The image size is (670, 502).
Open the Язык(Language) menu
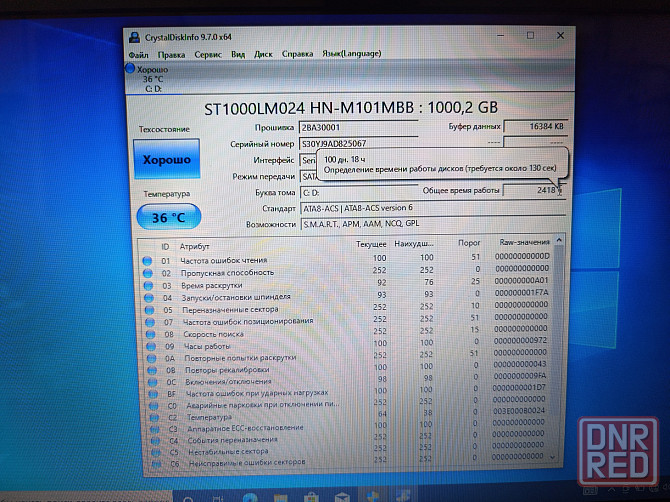click(x=351, y=53)
